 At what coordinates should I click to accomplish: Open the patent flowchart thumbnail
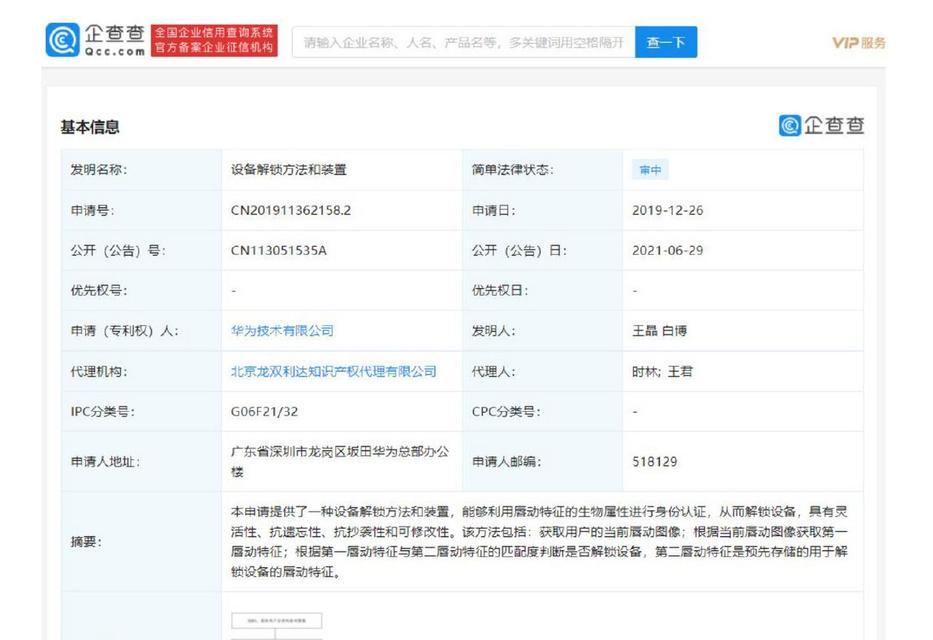point(277,626)
